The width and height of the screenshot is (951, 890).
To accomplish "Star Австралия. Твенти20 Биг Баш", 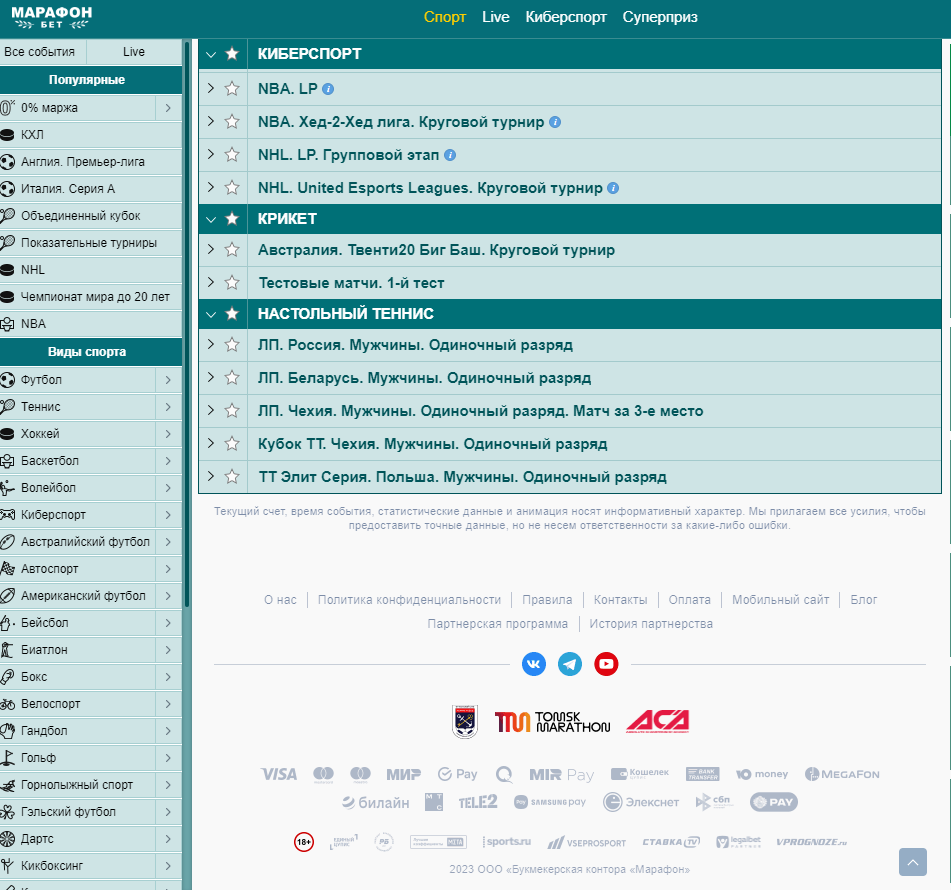I will (232, 249).
